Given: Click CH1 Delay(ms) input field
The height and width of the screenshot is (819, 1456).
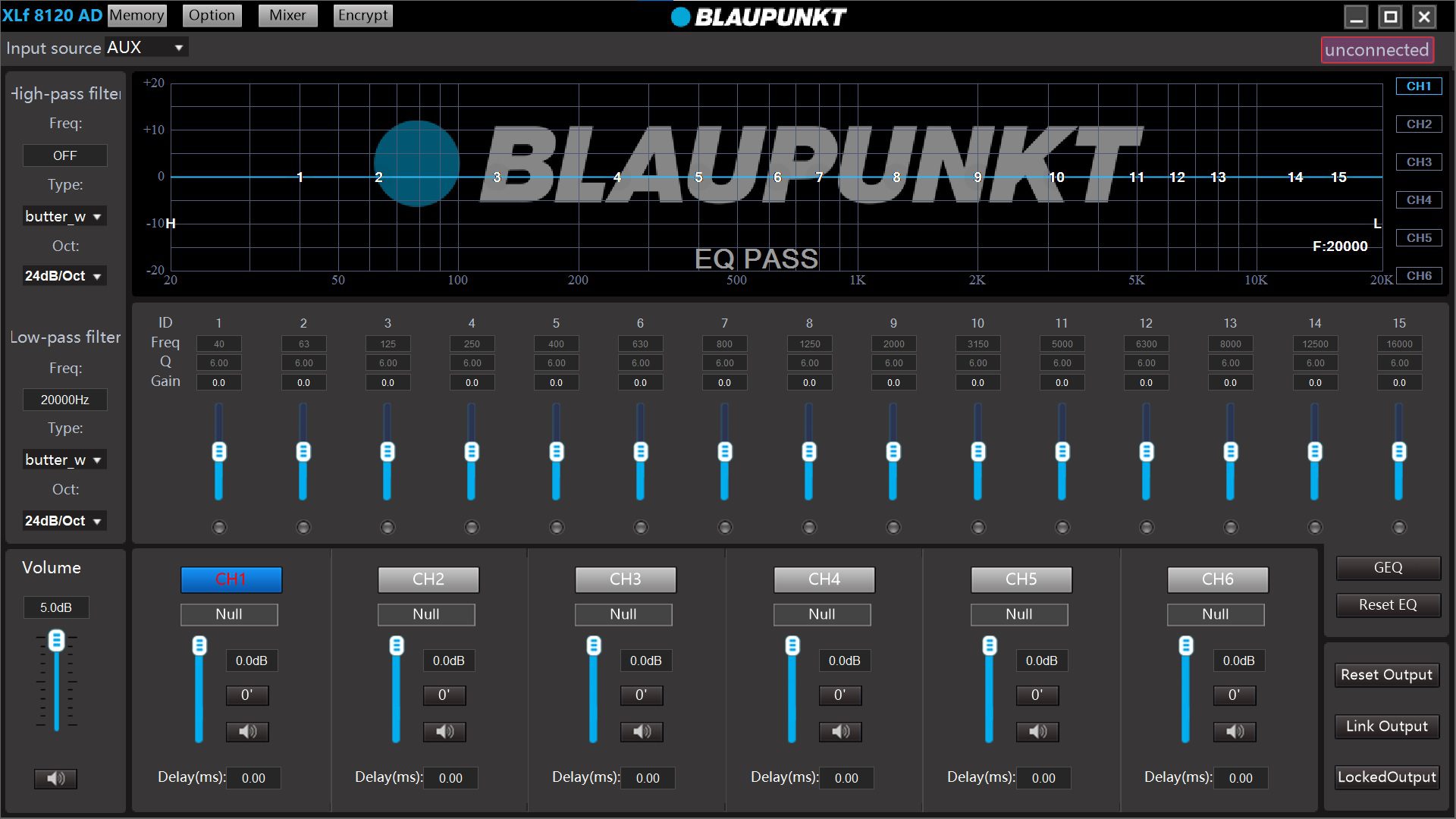Looking at the screenshot, I should click(253, 778).
